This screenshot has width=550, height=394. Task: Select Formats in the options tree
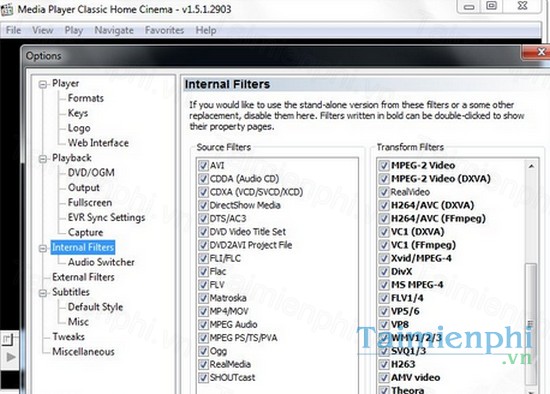tap(86, 98)
